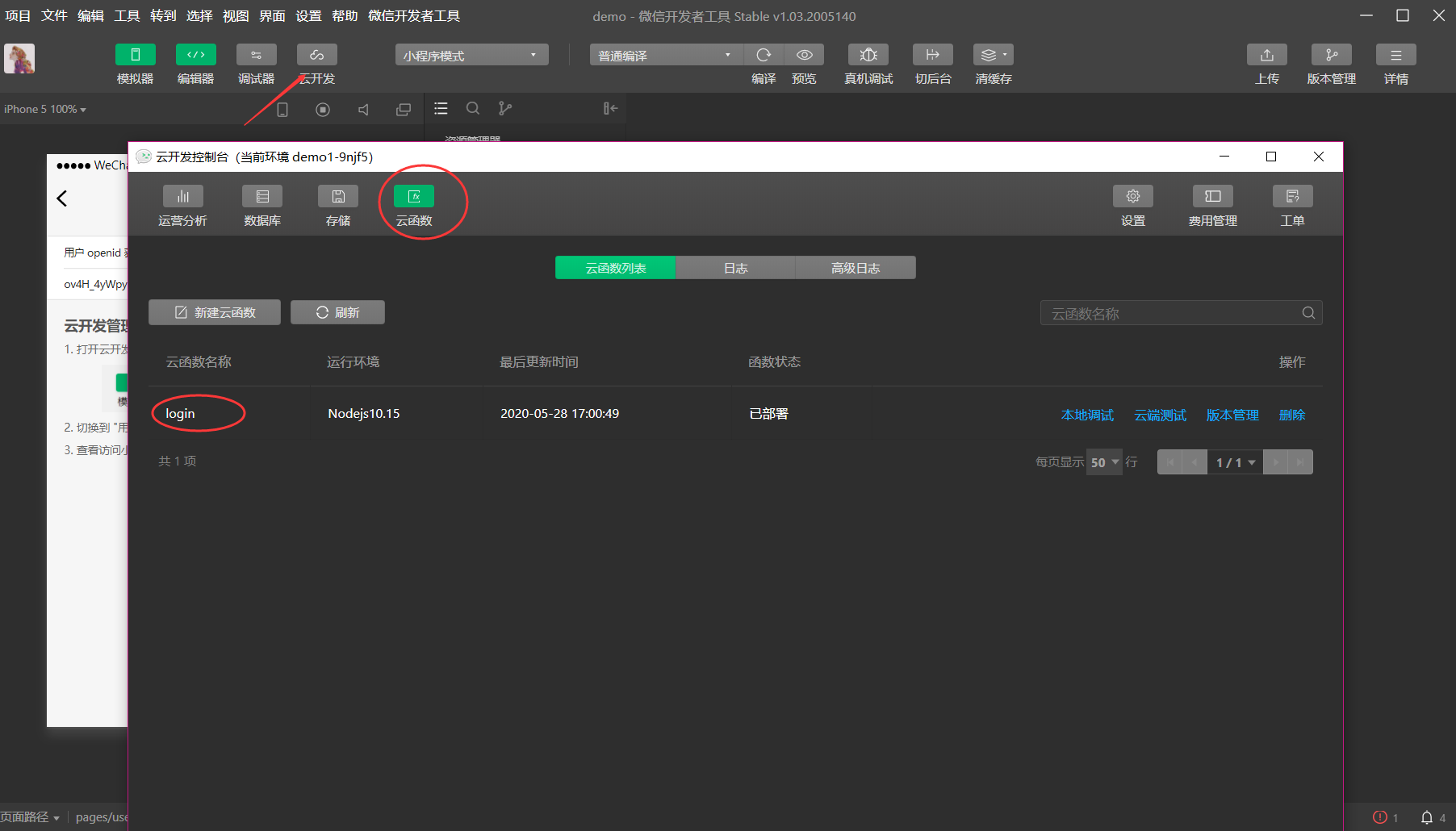Toggle the 编辑器 editor panel button
The image size is (1456, 831).
196,55
